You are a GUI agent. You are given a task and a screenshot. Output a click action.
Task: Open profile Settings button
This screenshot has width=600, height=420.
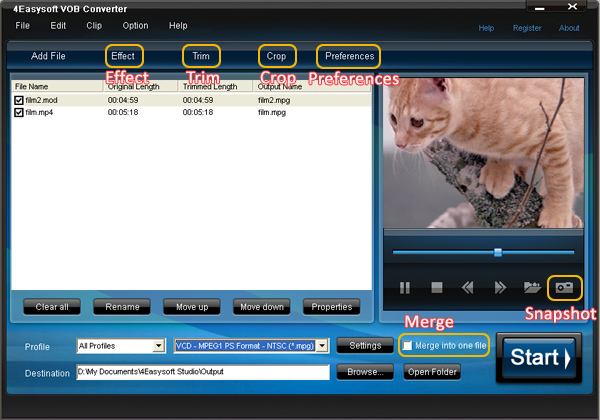[365, 346]
